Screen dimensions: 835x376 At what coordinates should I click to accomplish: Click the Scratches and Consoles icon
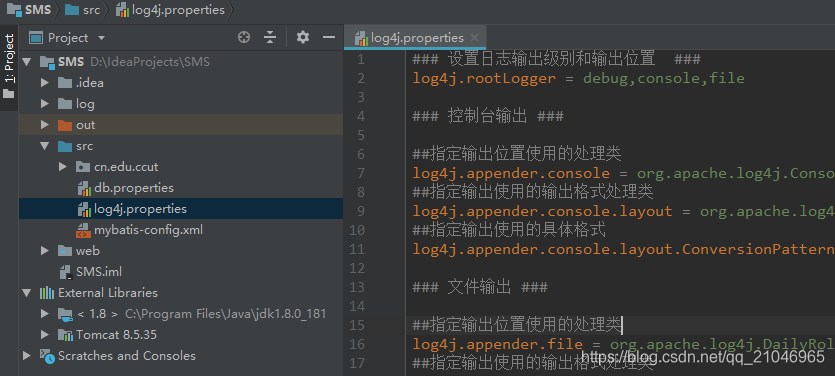click(47, 356)
